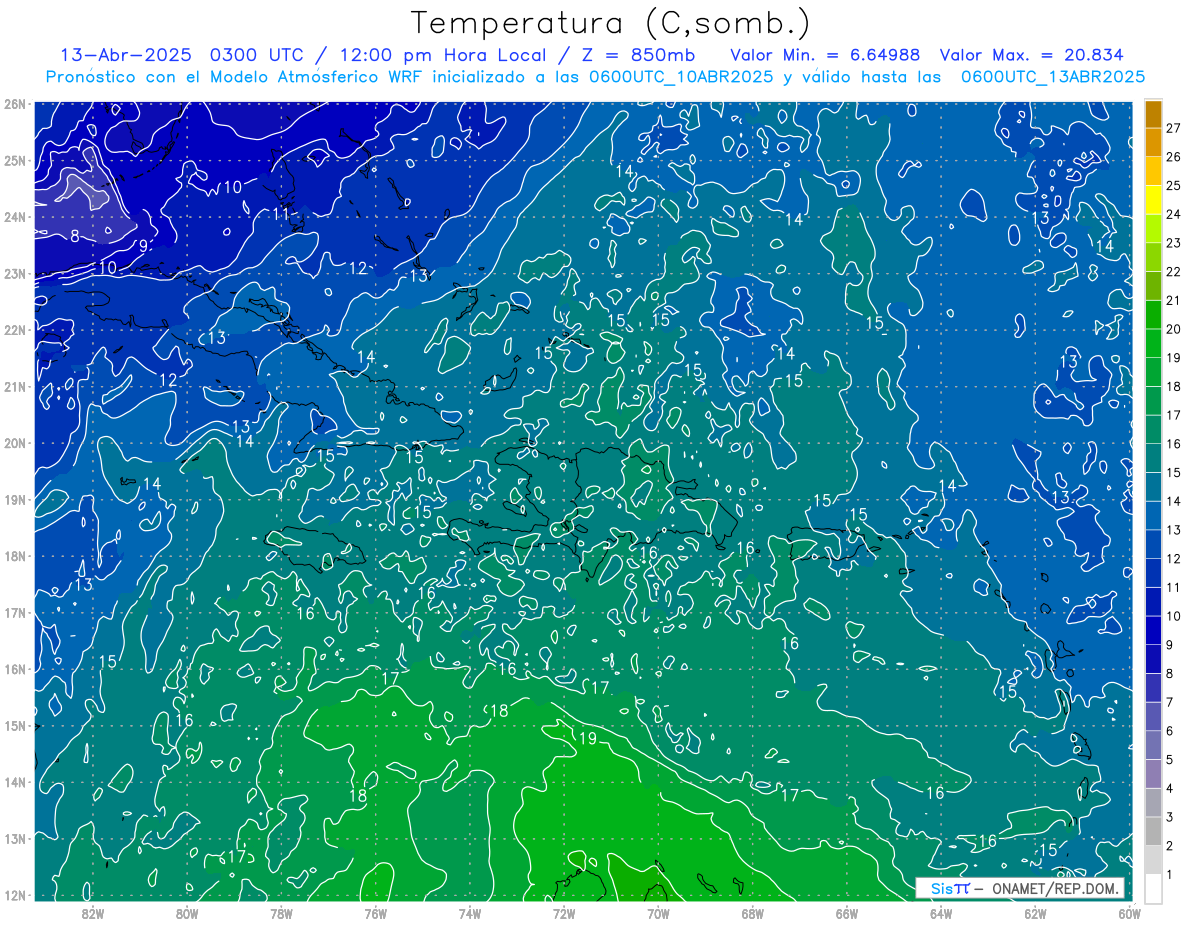The height and width of the screenshot is (927, 1200).
Task: Click the "8" contour label on map
Action: pyautogui.click(x=75, y=237)
